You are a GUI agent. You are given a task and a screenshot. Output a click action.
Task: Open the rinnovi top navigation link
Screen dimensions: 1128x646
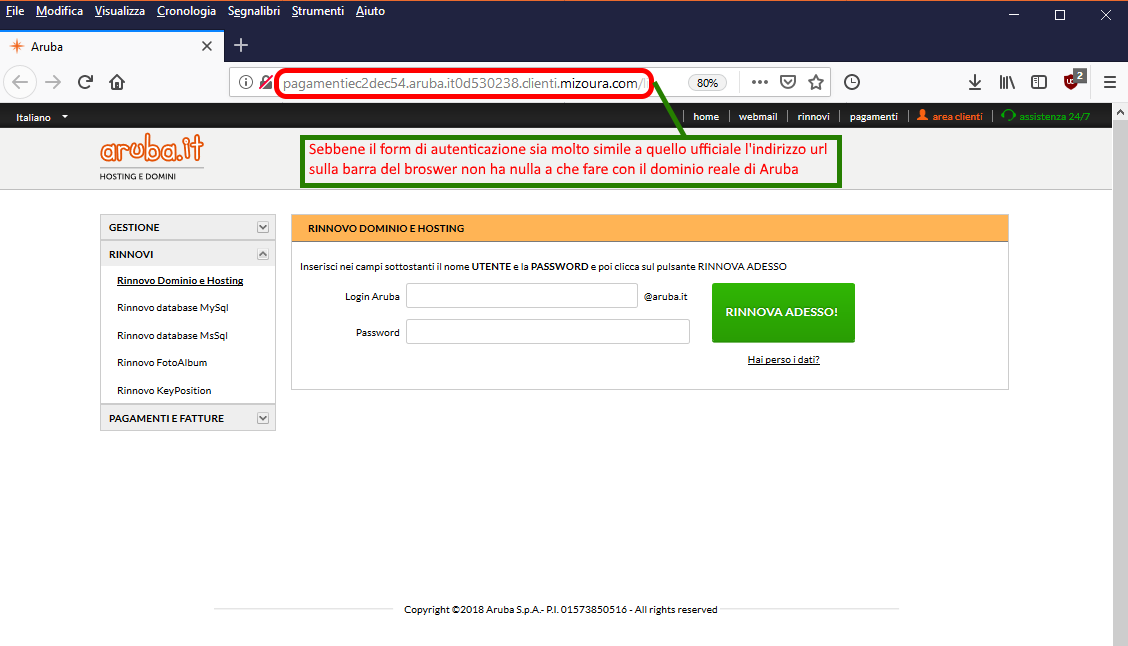click(x=814, y=117)
